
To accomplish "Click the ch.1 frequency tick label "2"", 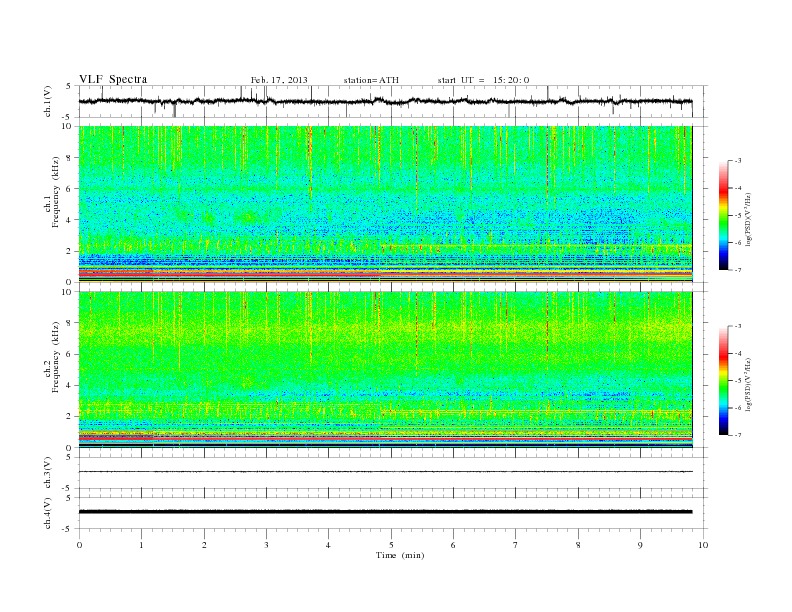I will (70, 251).
